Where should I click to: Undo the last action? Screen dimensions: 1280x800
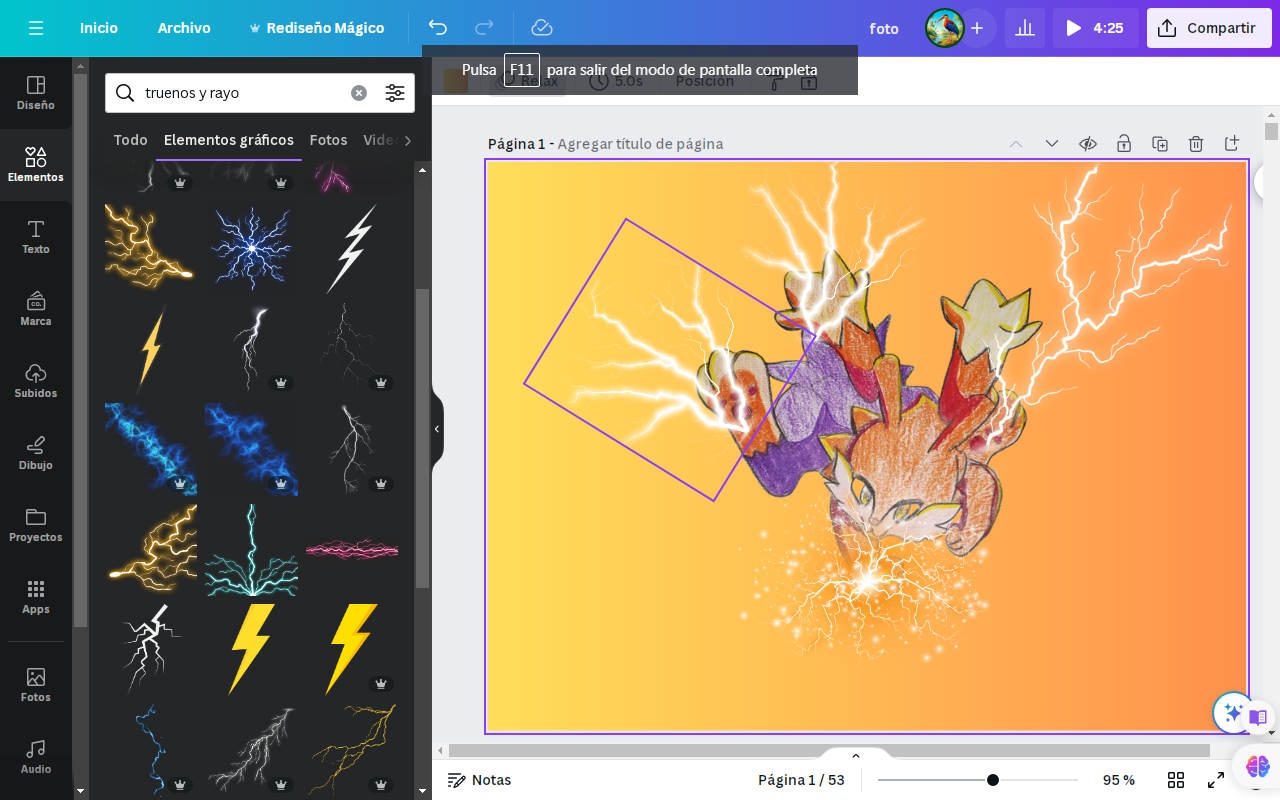tap(438, 28)
